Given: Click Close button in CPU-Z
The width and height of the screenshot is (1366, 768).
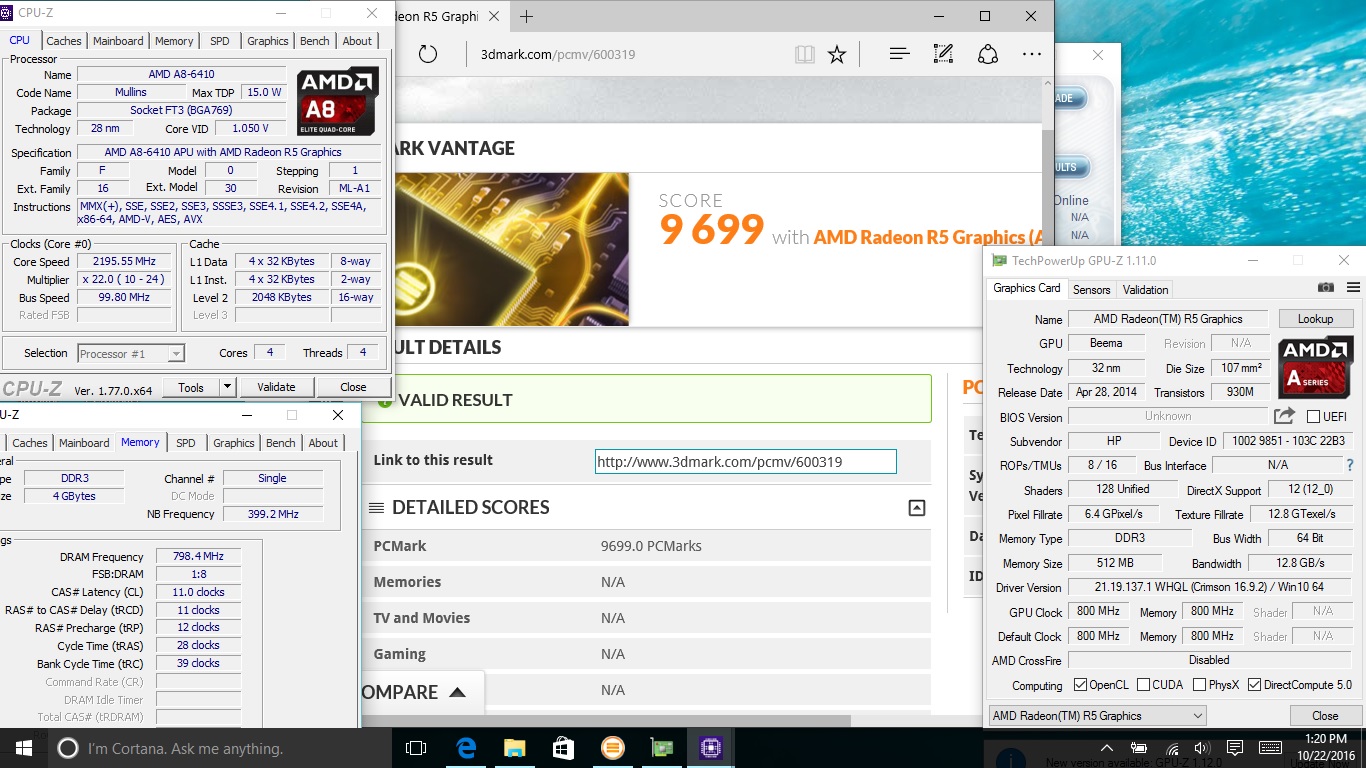Looking at the screenshot, I should click(x=353, y=387).
